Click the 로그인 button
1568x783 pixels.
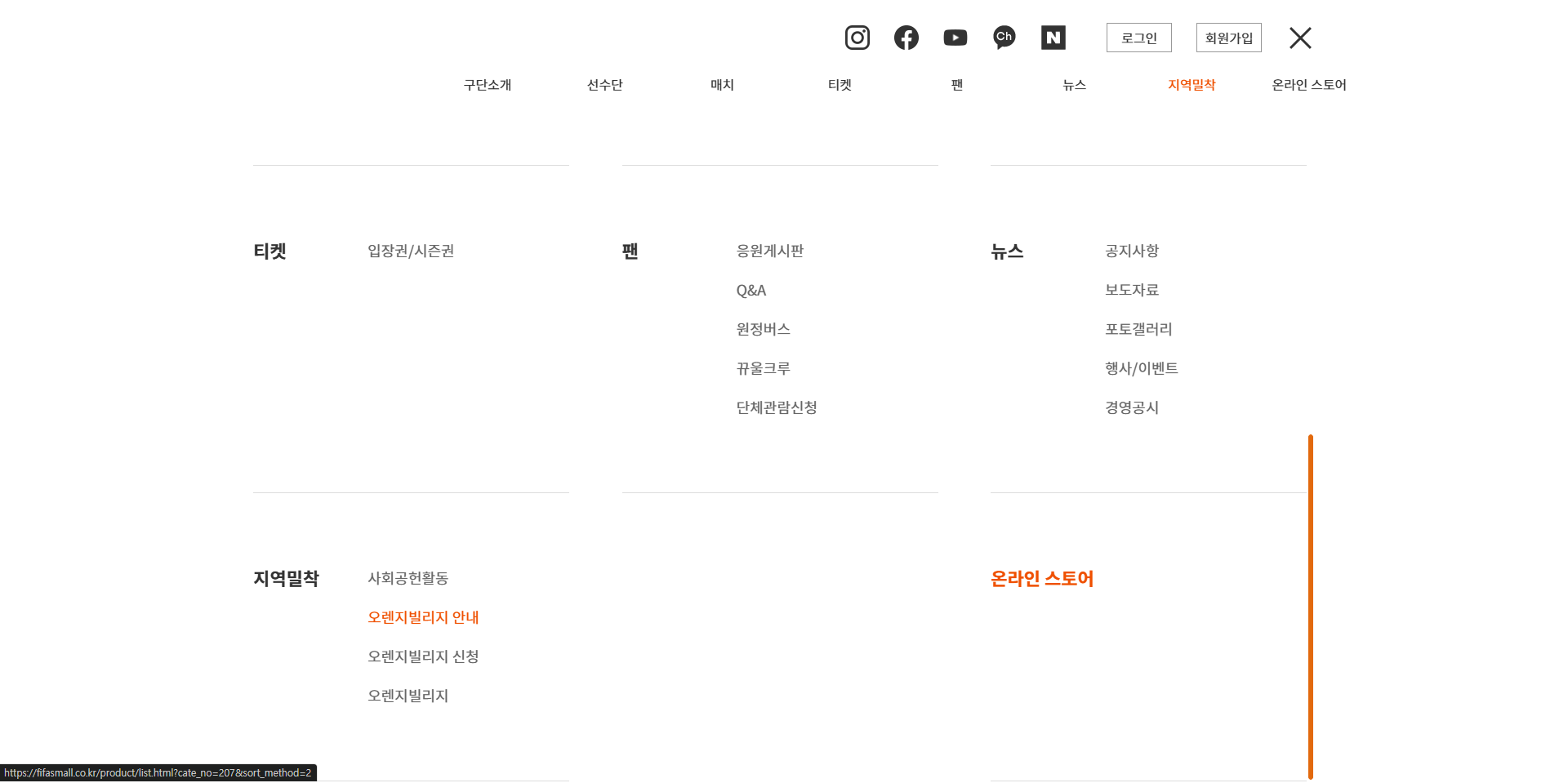click(x=1138, y=38)
